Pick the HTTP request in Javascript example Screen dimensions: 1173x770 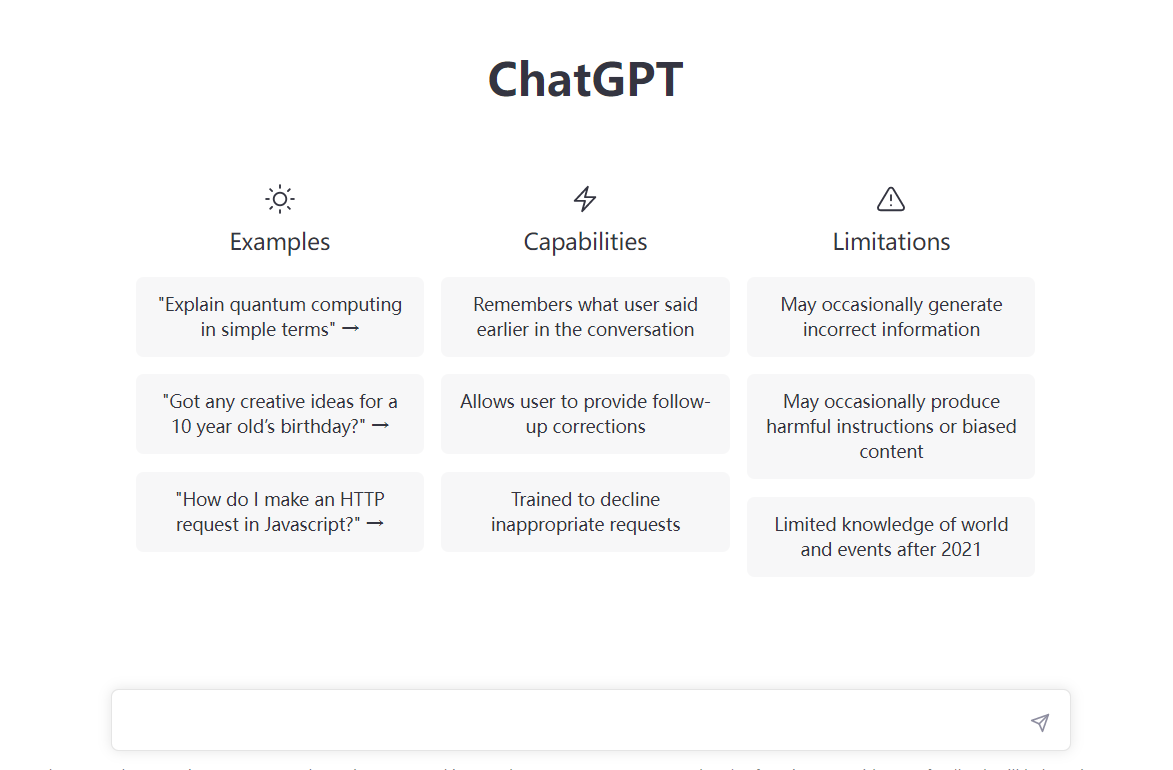[280, 512]
